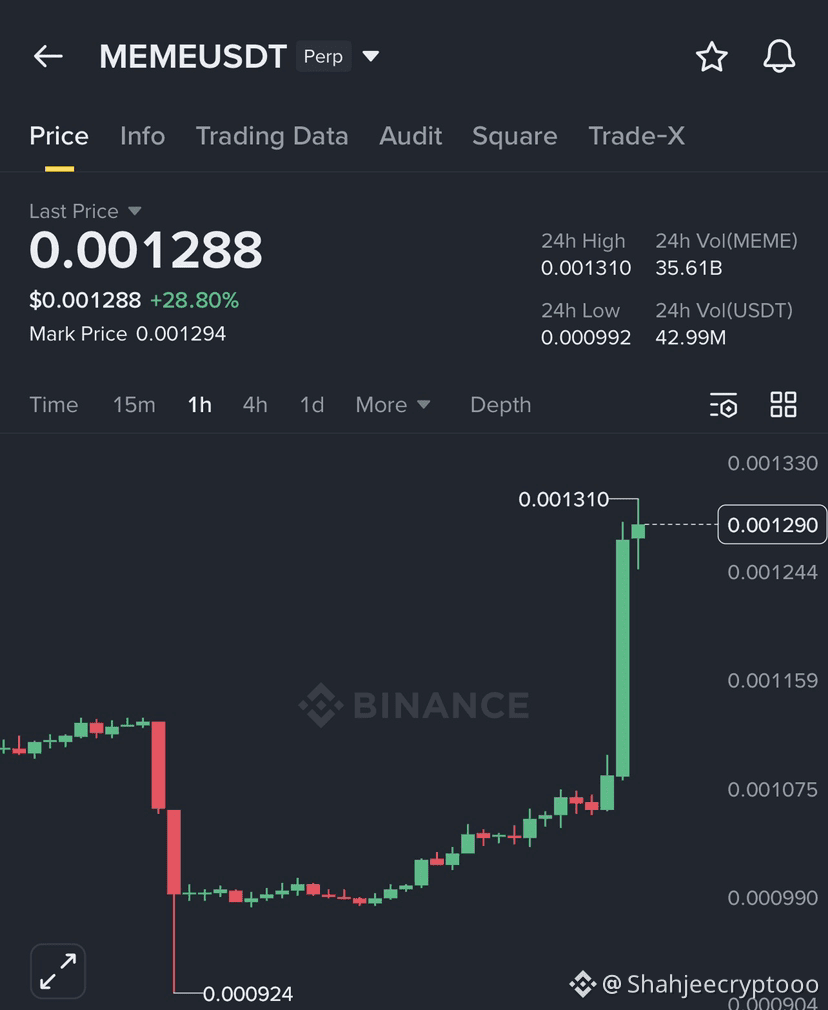Tap the 0.001290 current price marker

[772, 525]
